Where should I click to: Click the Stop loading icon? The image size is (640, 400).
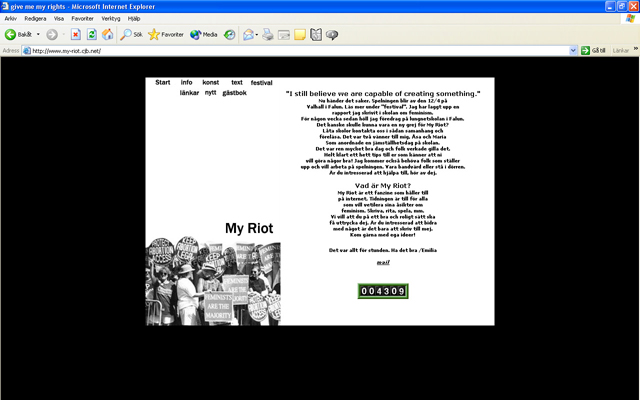[75, 34]
